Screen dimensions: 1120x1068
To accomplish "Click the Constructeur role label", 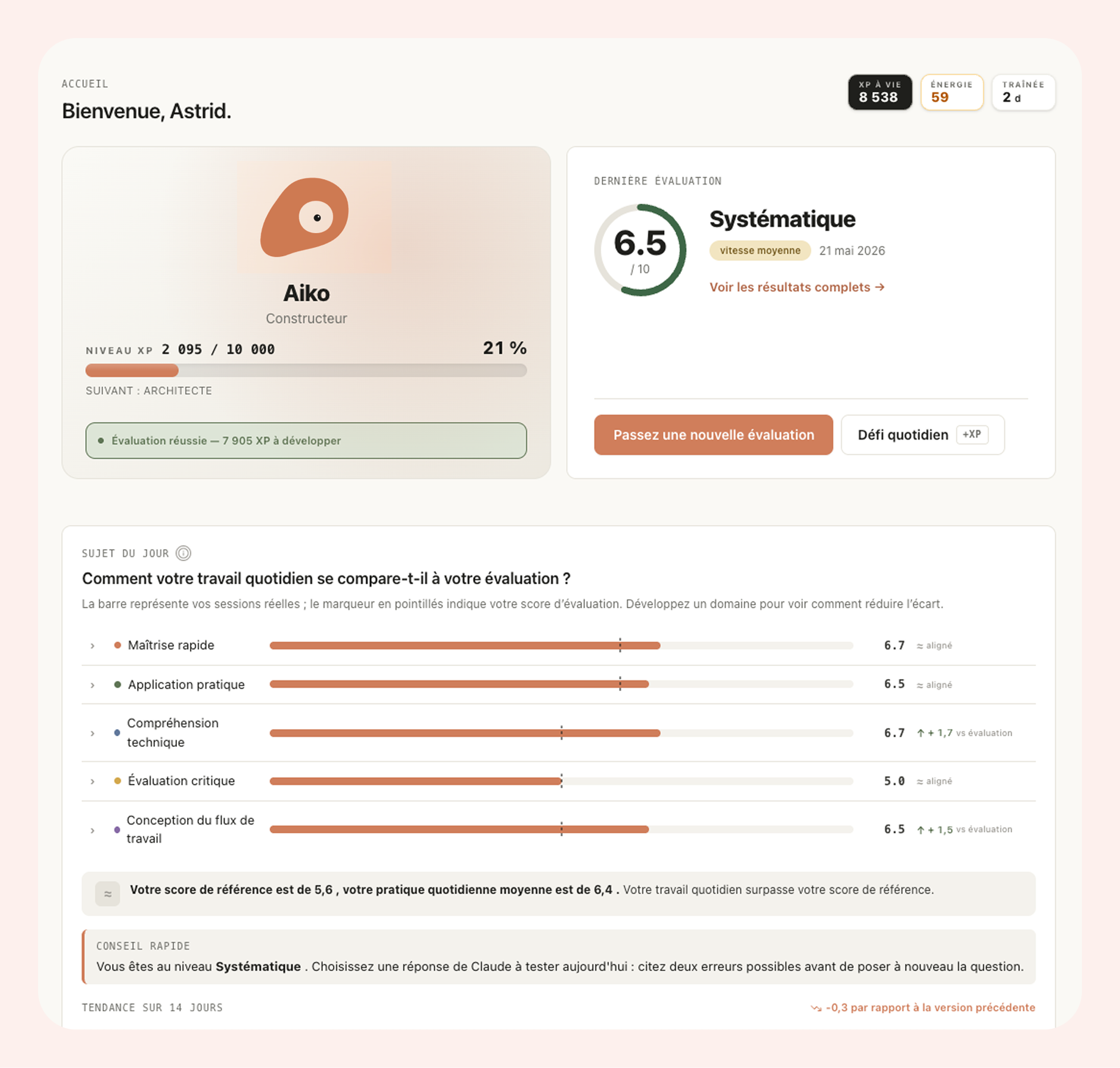I will pos(306,319).
